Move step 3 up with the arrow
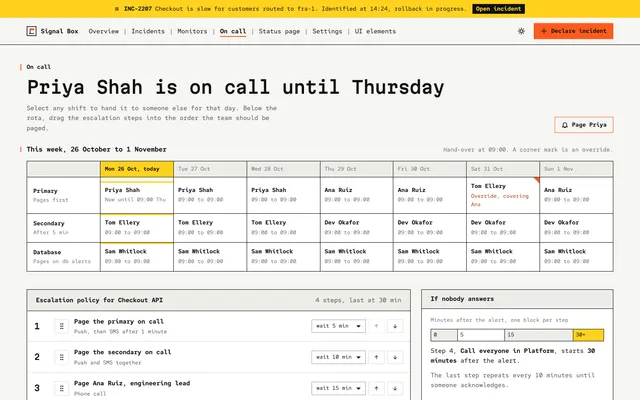The image size is (640, 400). (376, 388)
